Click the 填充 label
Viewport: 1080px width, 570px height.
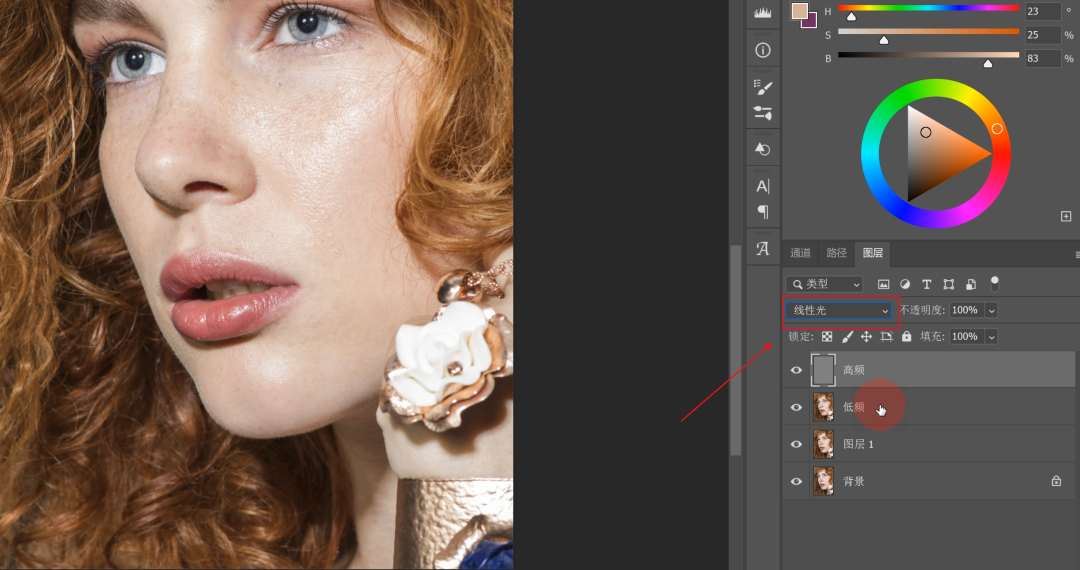point(932,337)
